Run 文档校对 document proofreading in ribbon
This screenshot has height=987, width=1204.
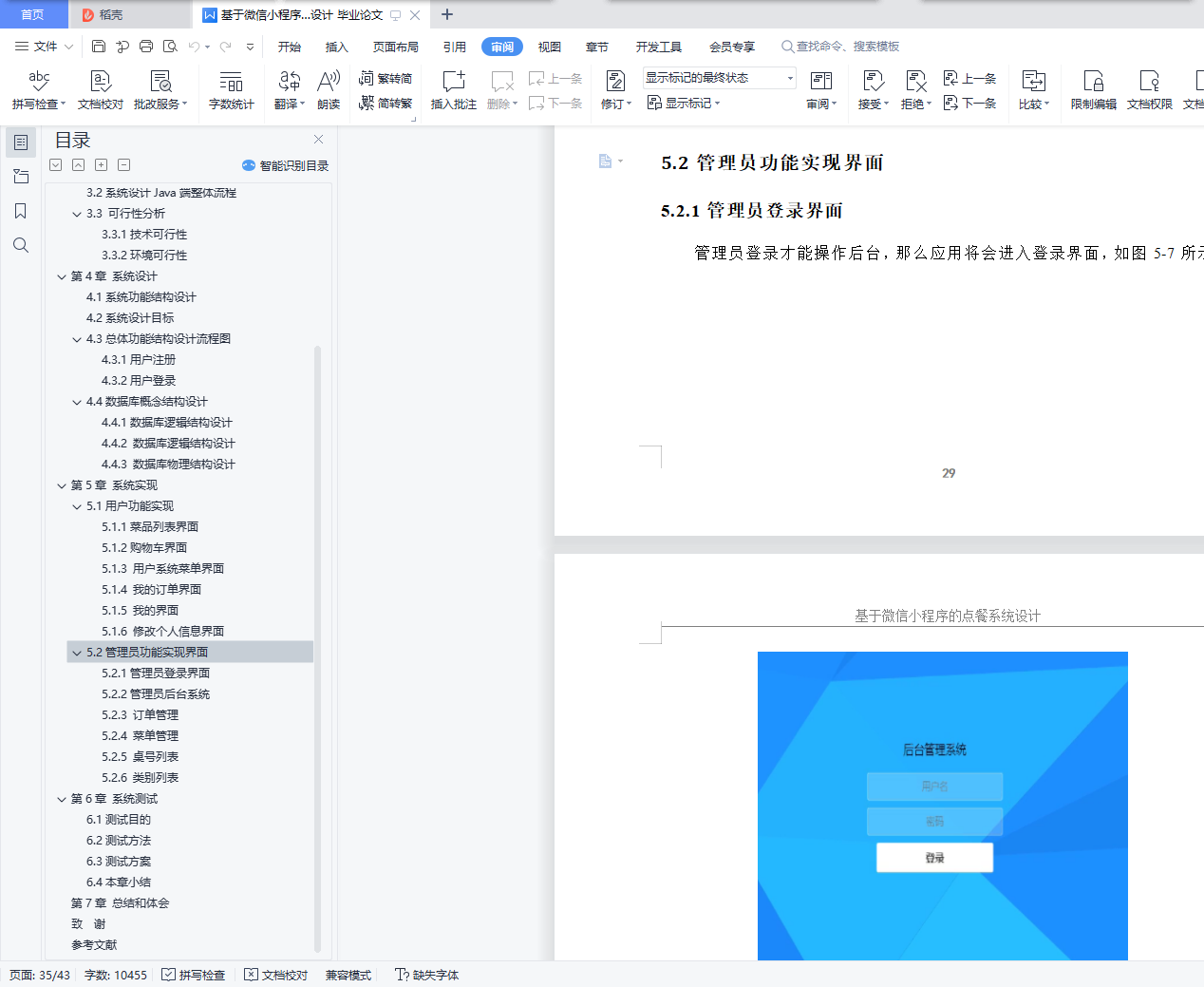tap(100, 89)
